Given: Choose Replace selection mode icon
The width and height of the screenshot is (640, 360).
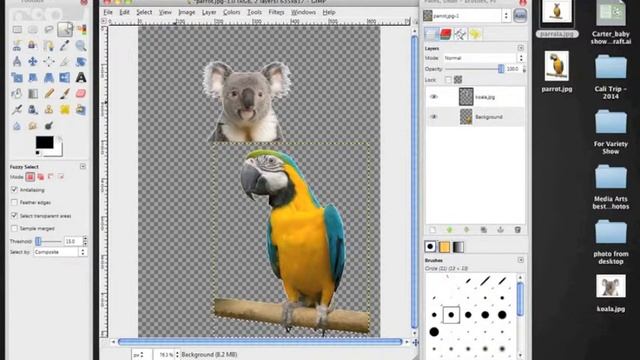Looking at the screenshot, I should tap(30, 177).
